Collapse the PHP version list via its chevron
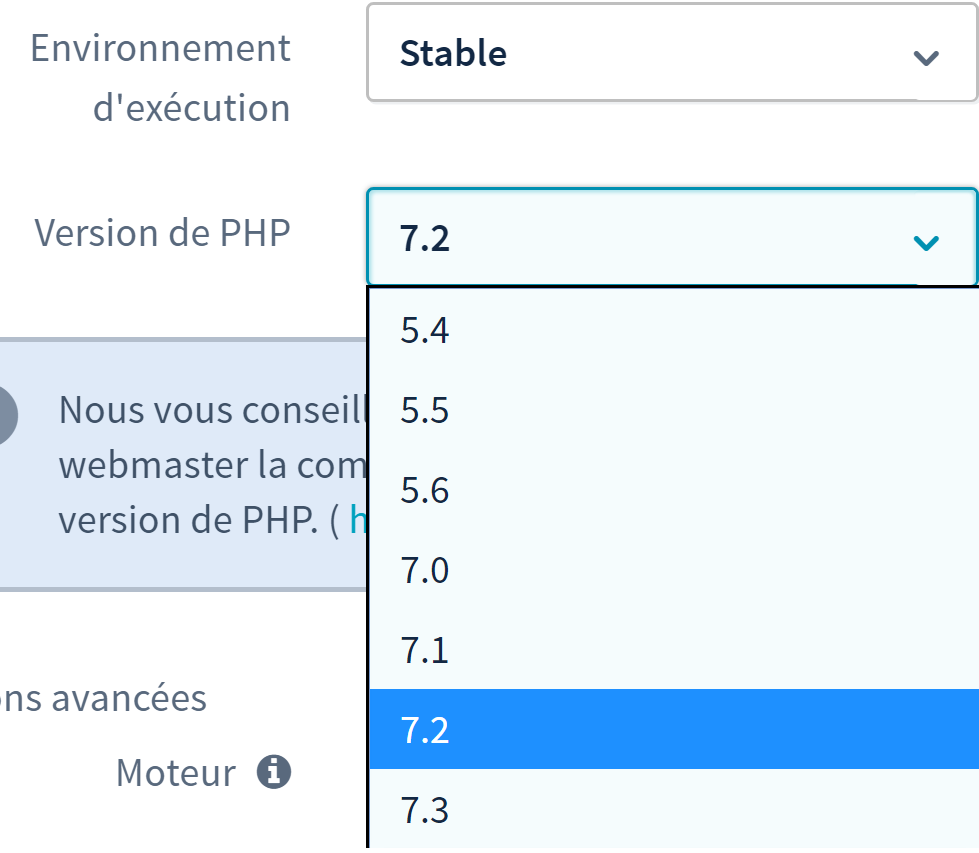The height and width of the screenshot is (853, 979). (x=927, y=242)
